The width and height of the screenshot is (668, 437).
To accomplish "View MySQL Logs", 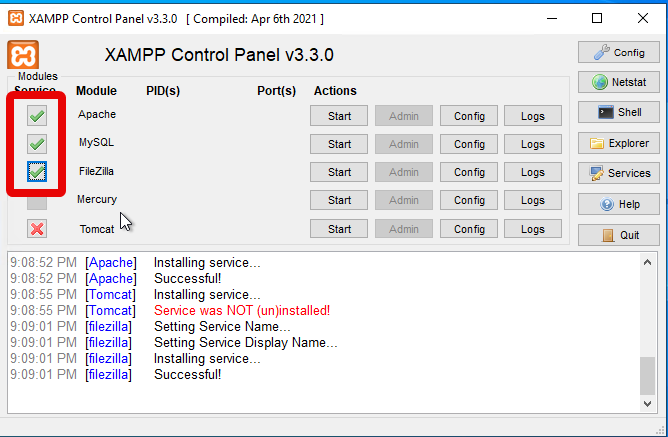I will pos(533,144).
